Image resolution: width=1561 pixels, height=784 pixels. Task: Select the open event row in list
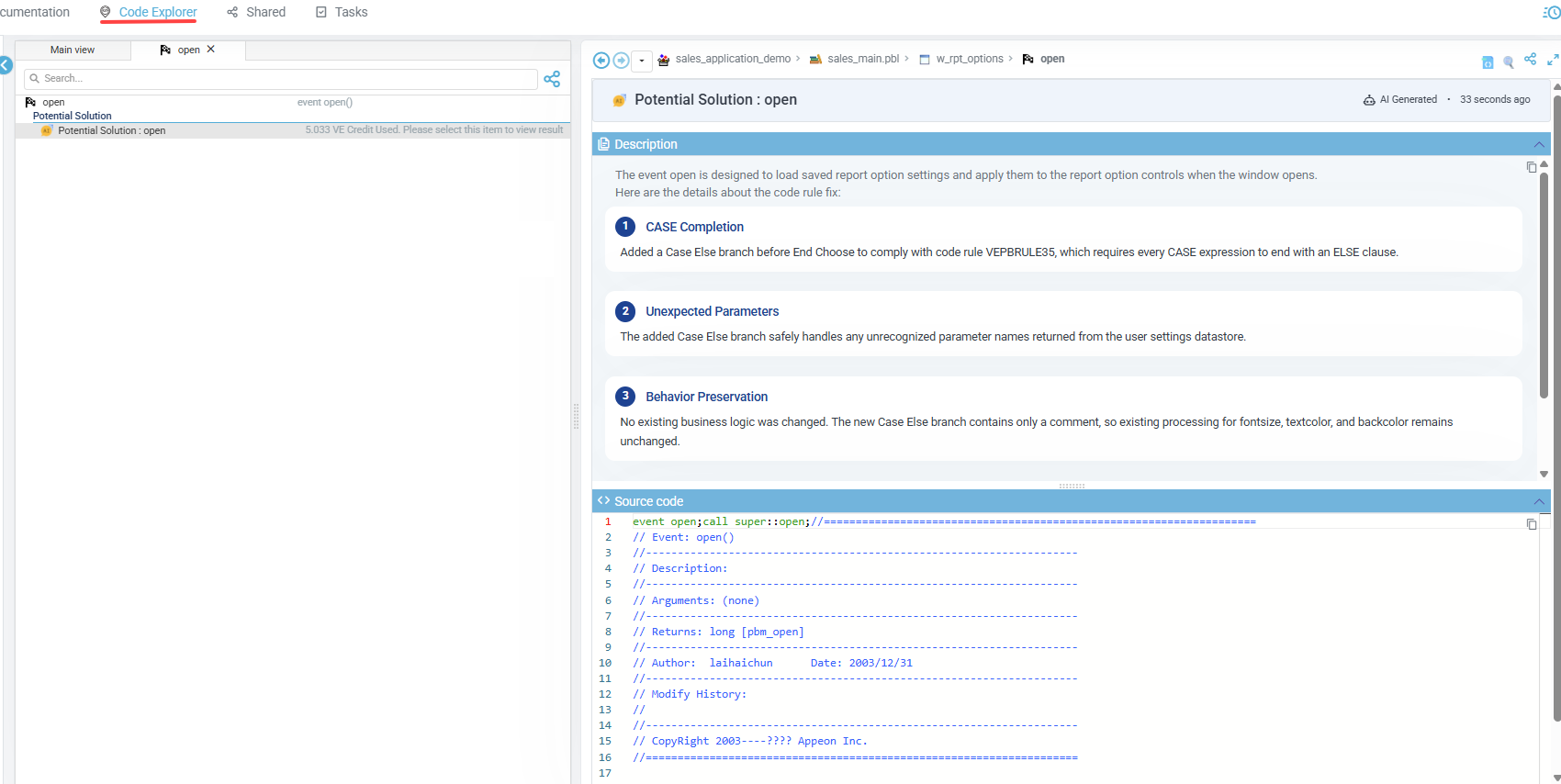(293, 102)
